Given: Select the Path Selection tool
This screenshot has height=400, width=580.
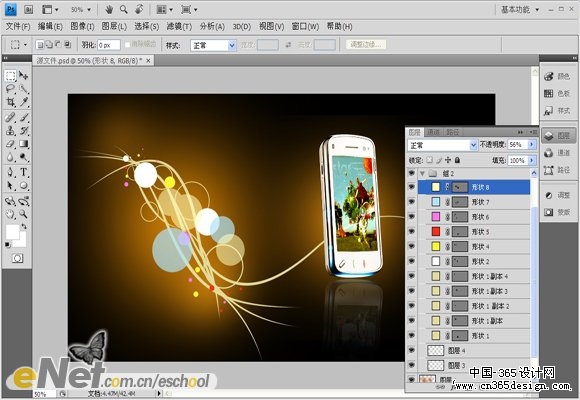Looking at the screenshot, I should tap(10, 186).
